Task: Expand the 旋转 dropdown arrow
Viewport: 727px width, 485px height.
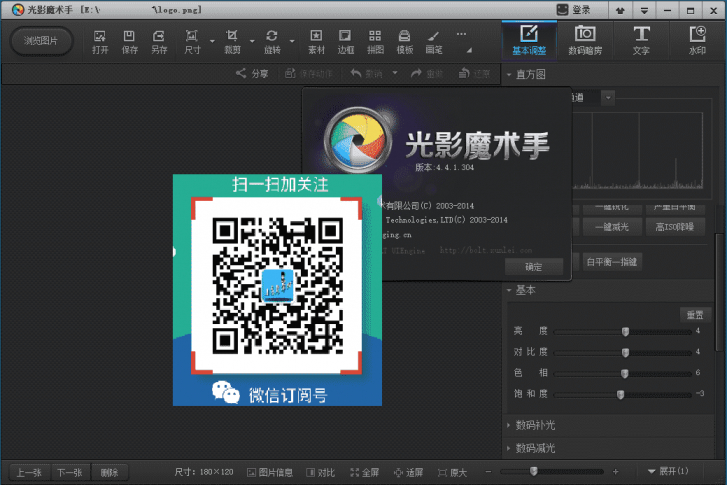Action: point(292,41)
